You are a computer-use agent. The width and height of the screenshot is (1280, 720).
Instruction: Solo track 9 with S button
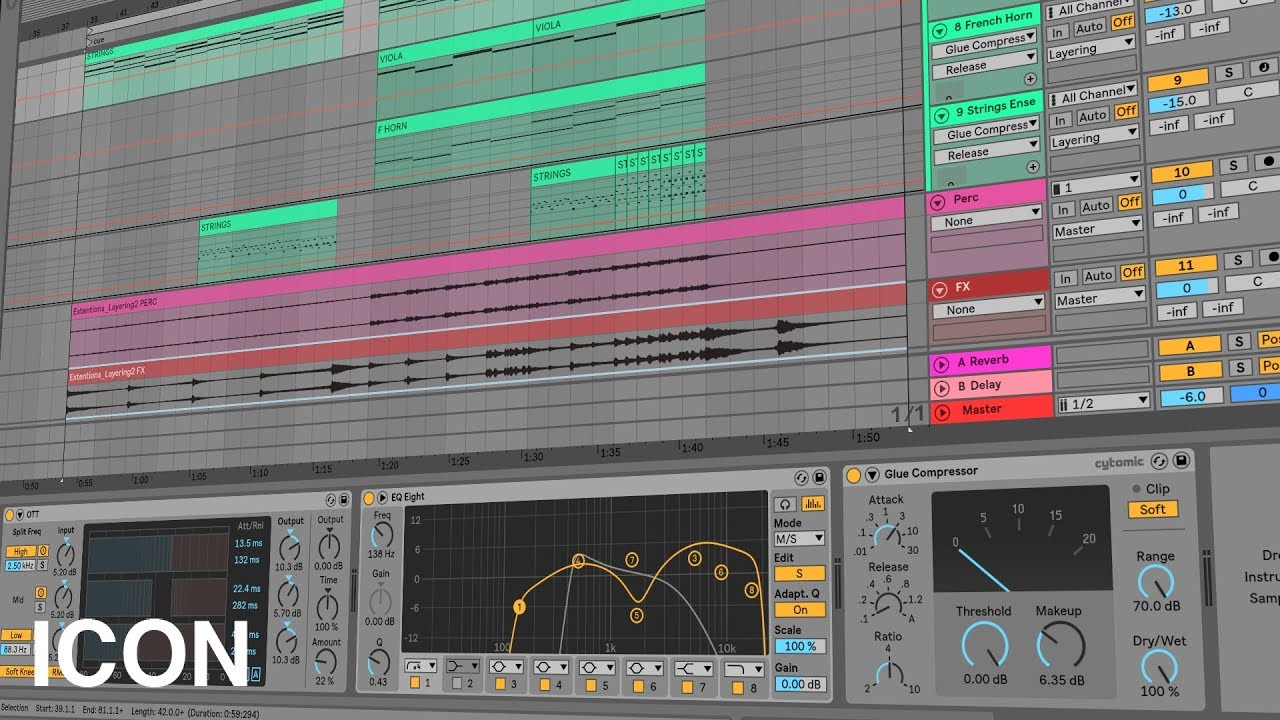[1228, 73]
